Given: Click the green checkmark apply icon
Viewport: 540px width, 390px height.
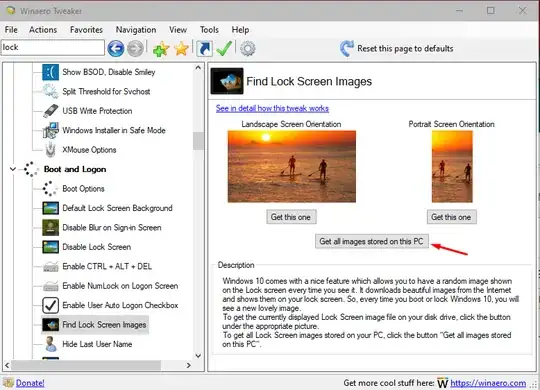Looking at the screenshot, I should point(224,48).
